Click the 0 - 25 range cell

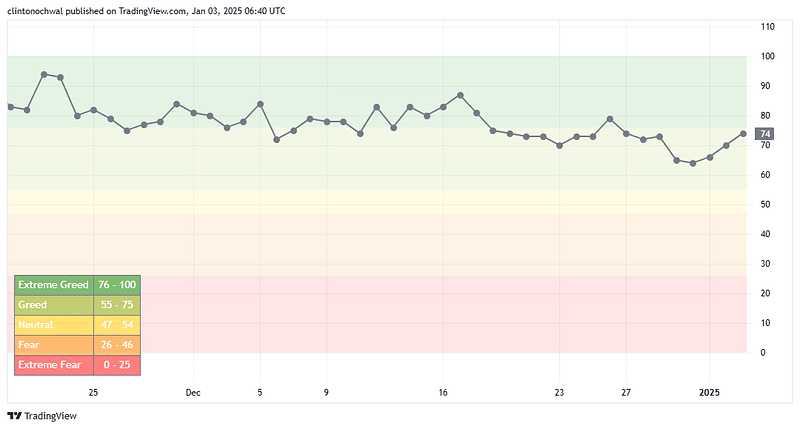[117, 365]
